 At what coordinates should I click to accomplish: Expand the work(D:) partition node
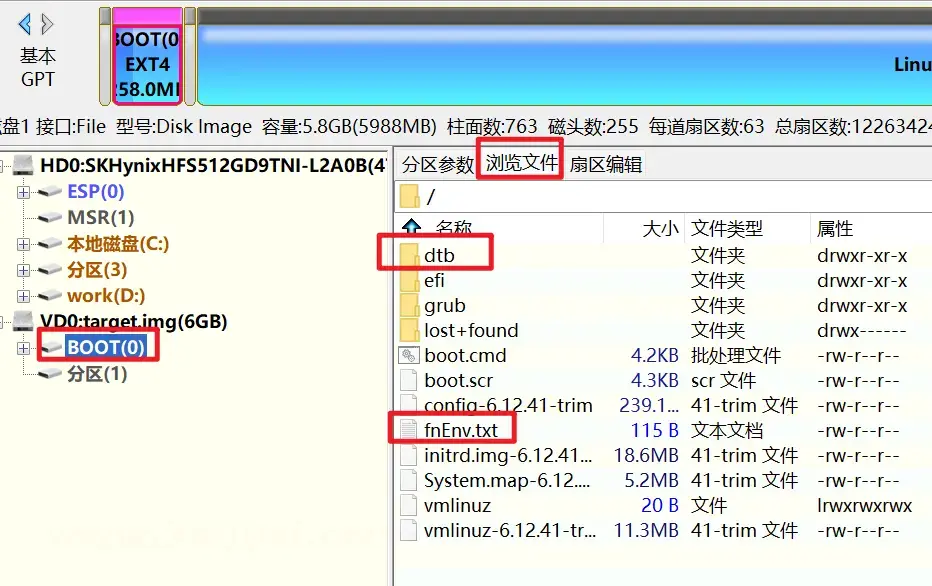coord(23,296)
